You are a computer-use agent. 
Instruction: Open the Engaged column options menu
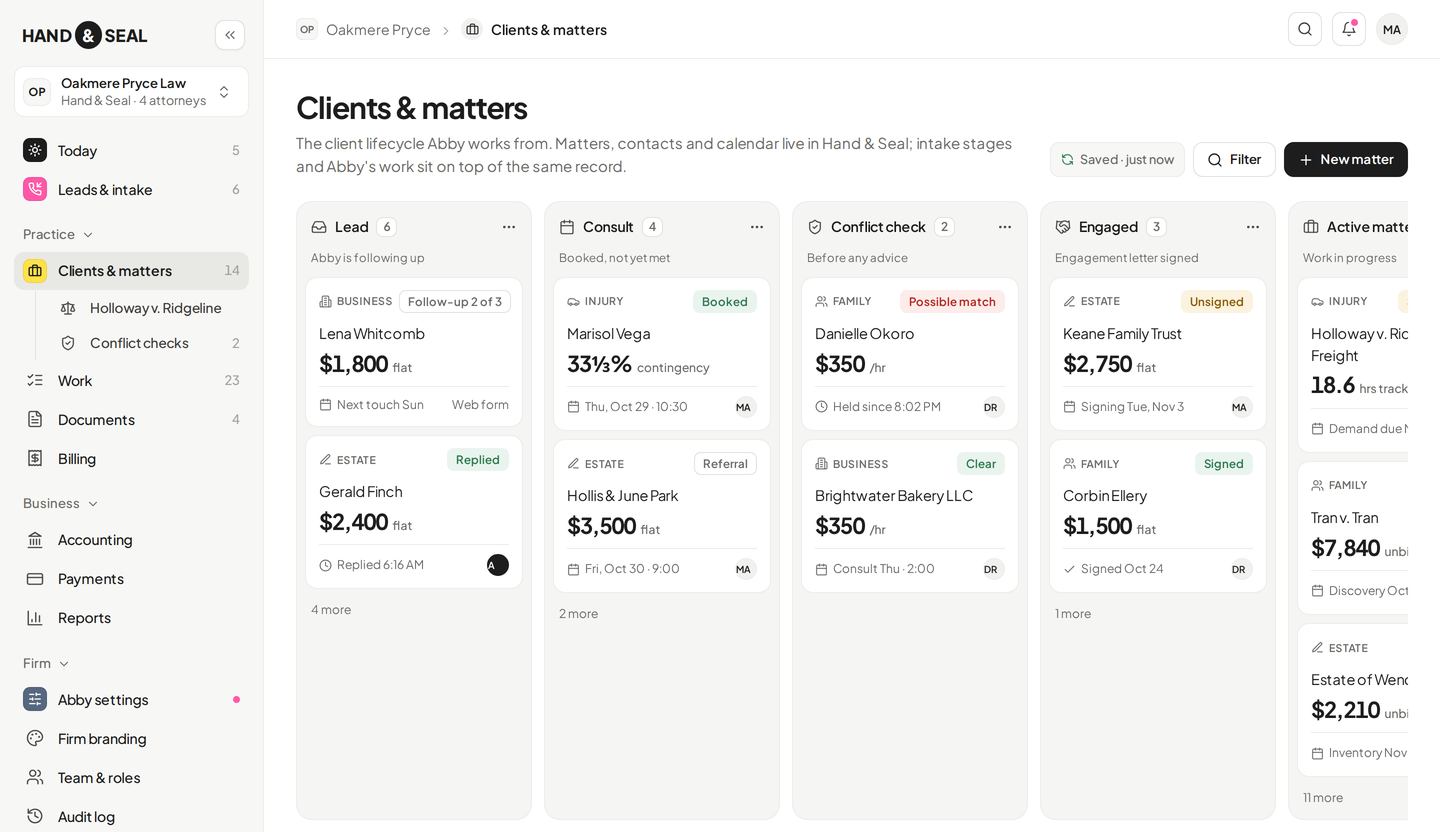1253,227
